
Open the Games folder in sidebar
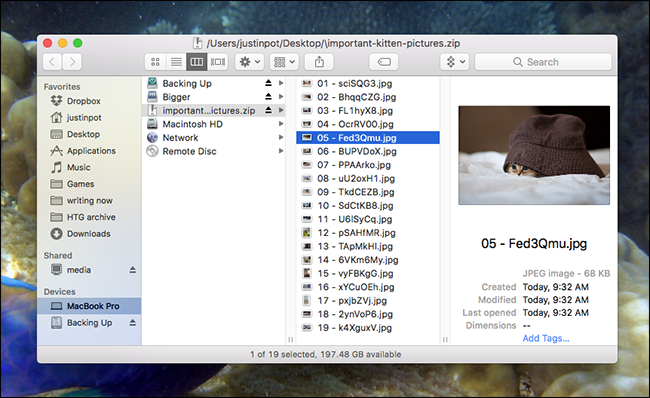click(89, 184)
